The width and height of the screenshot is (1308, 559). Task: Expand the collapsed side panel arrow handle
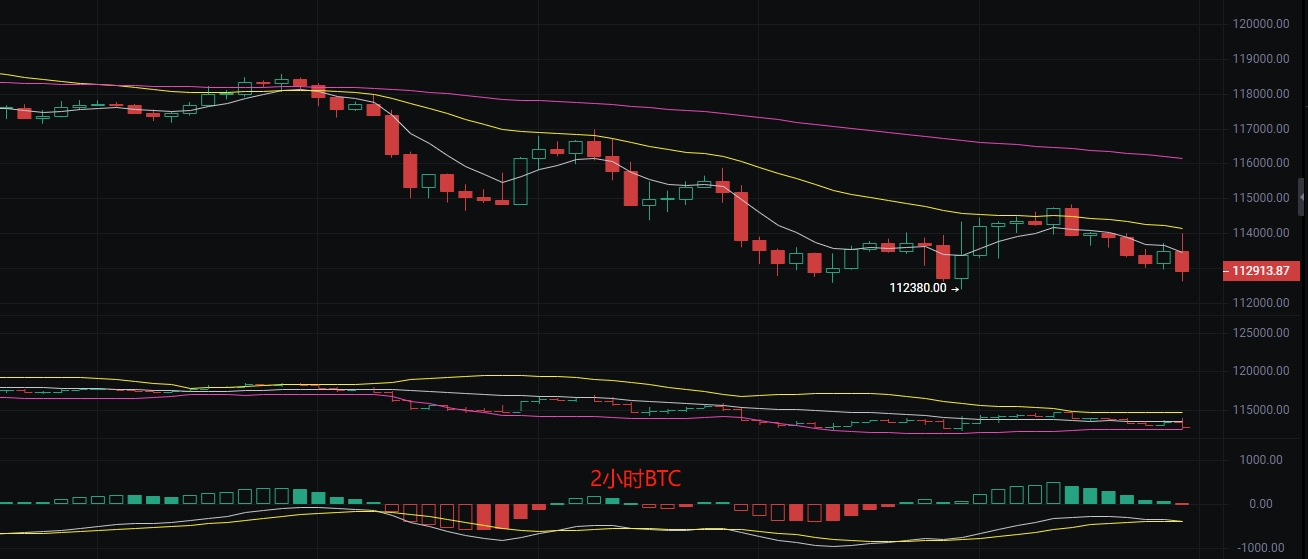pyautogui.click(x=1301, y=196)
